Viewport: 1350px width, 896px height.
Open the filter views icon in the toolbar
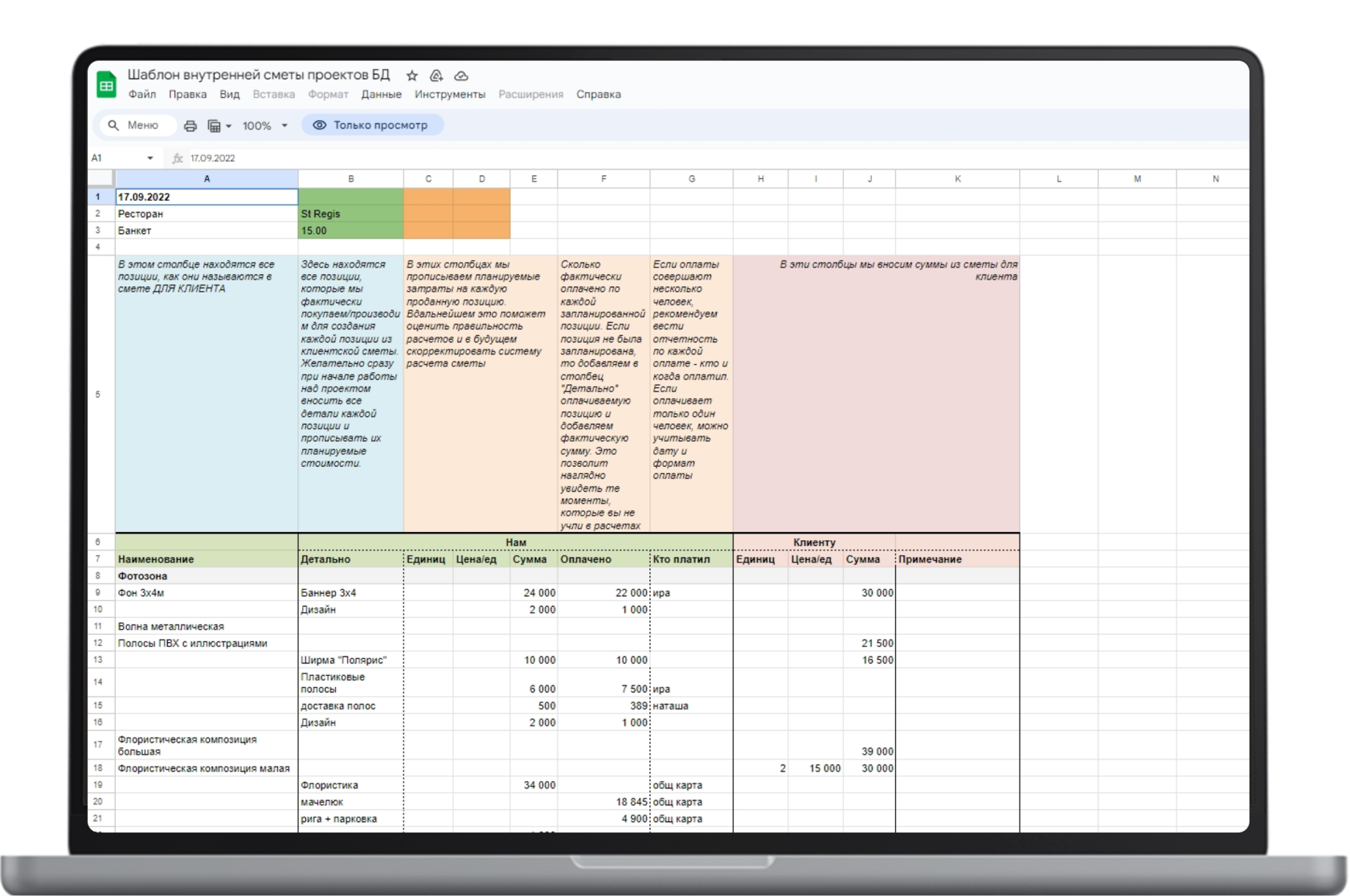[215, 125]
